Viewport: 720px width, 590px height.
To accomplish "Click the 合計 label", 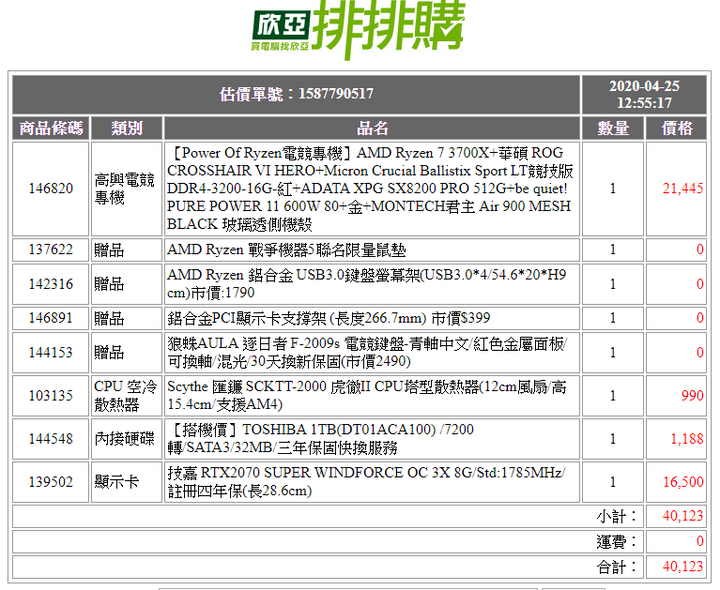I will pos(617,567).
